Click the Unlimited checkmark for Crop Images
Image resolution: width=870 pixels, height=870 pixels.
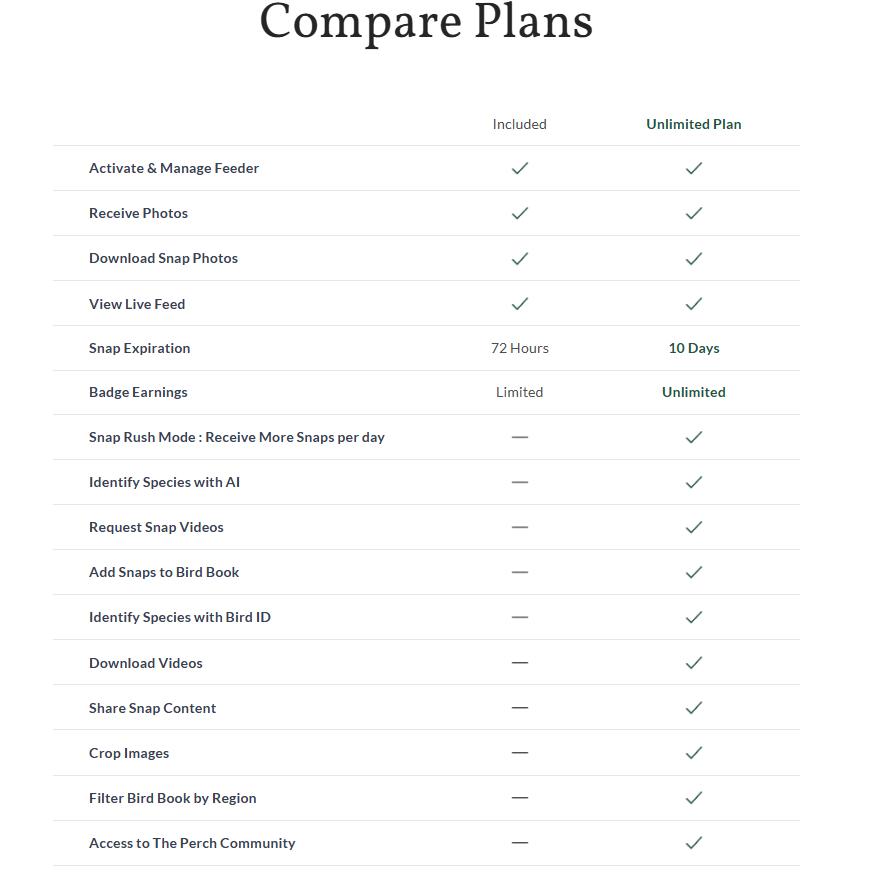[694, 753]
